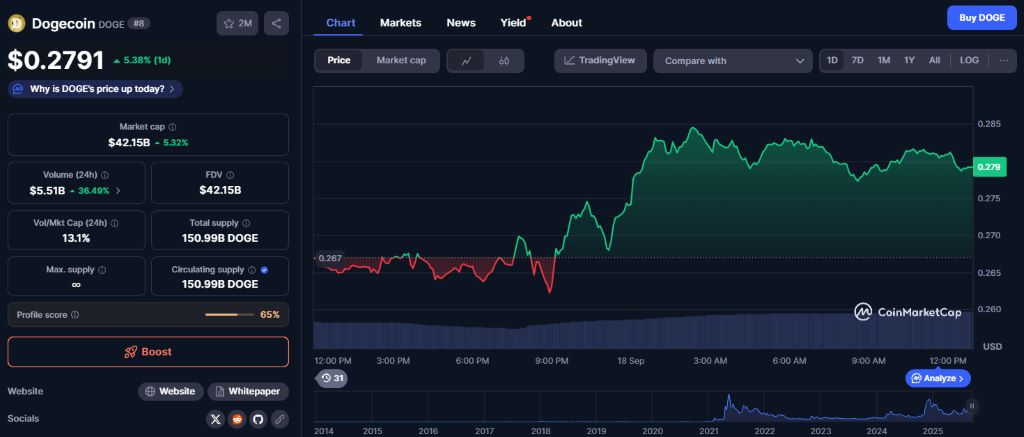Click Why is DOGE's price up today
1024x437 pixels.
(x=95, y=89)
